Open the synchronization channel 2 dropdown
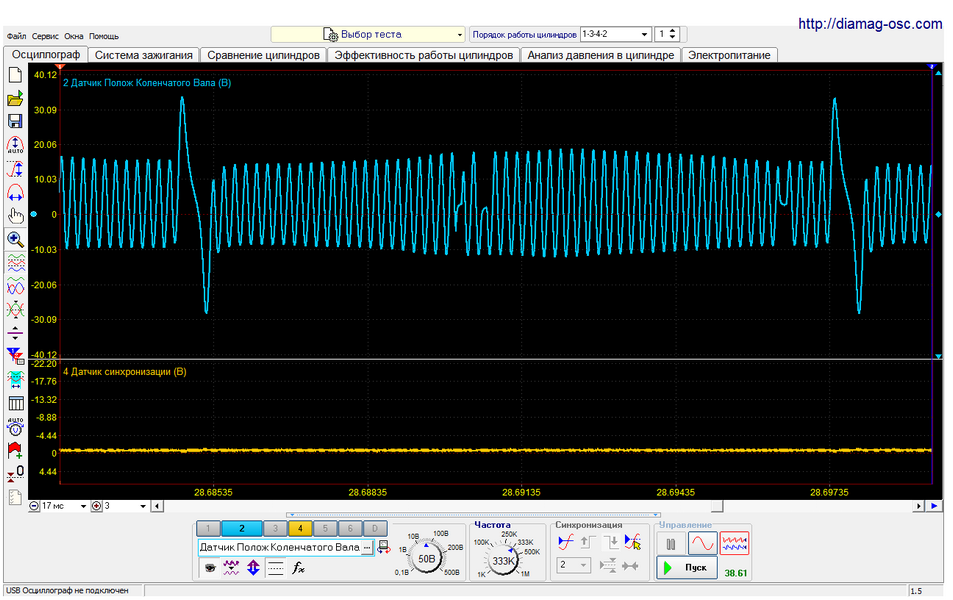 click(573, 565)
